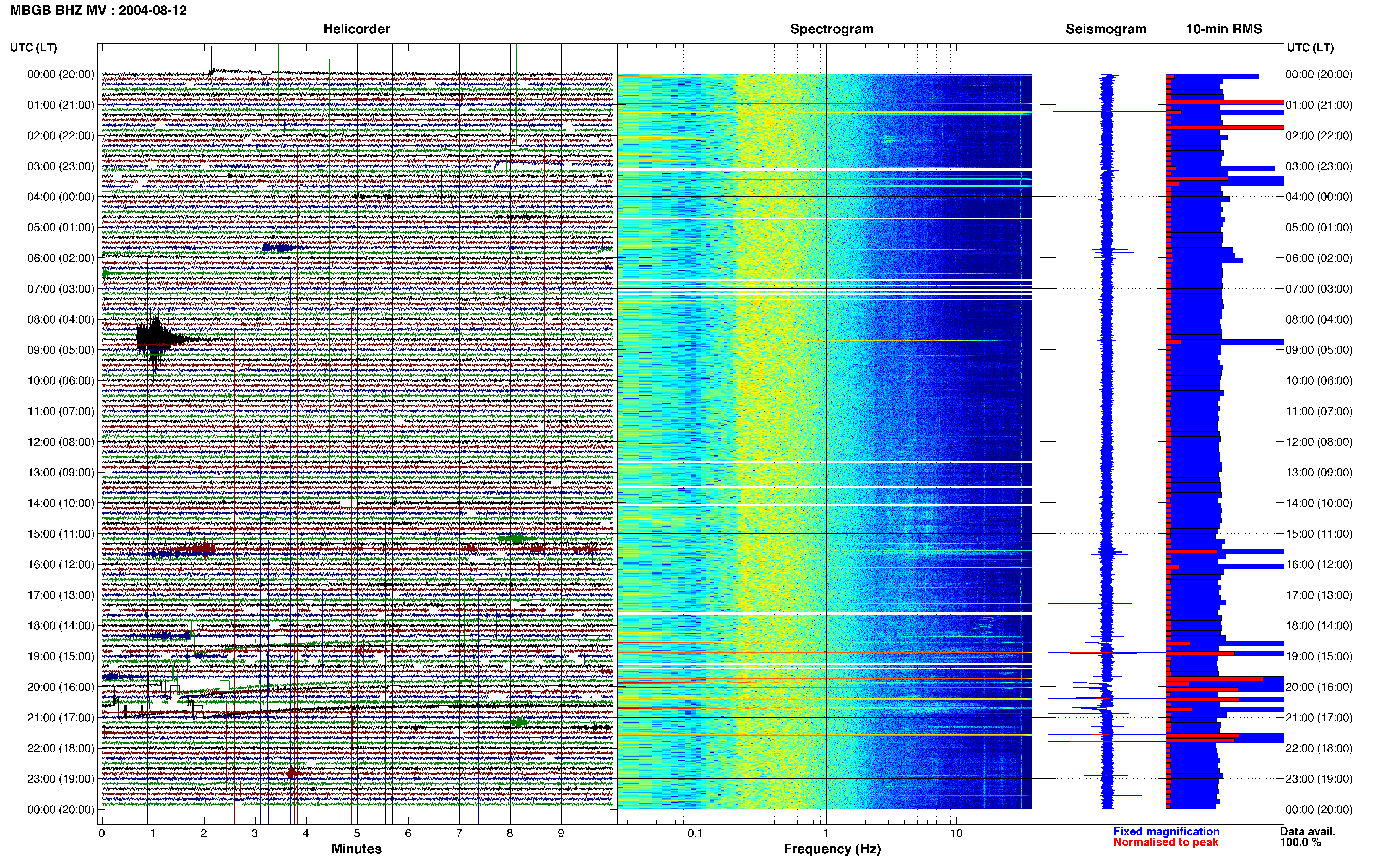Click the left 'UTC (LT)' axis label
Viewport: 1388px width, 868px height.
[34, 48]
